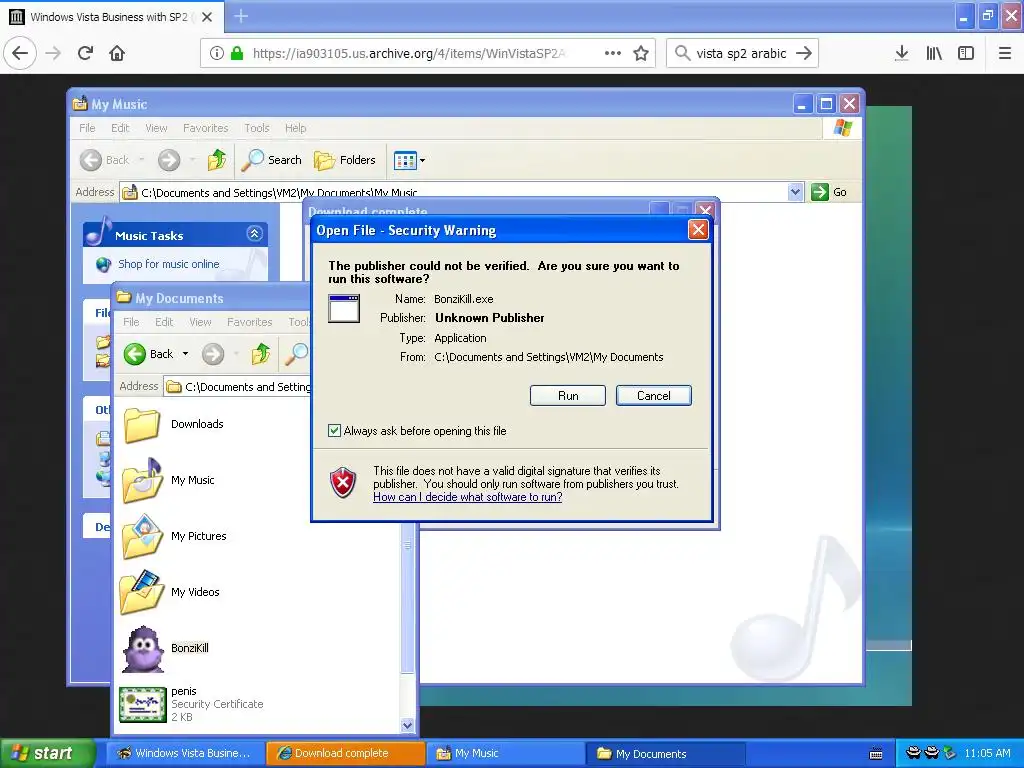Click Up folder icon in My Music toolbar
Viewport: 1024px width, 768px height.
coord(217,160)
